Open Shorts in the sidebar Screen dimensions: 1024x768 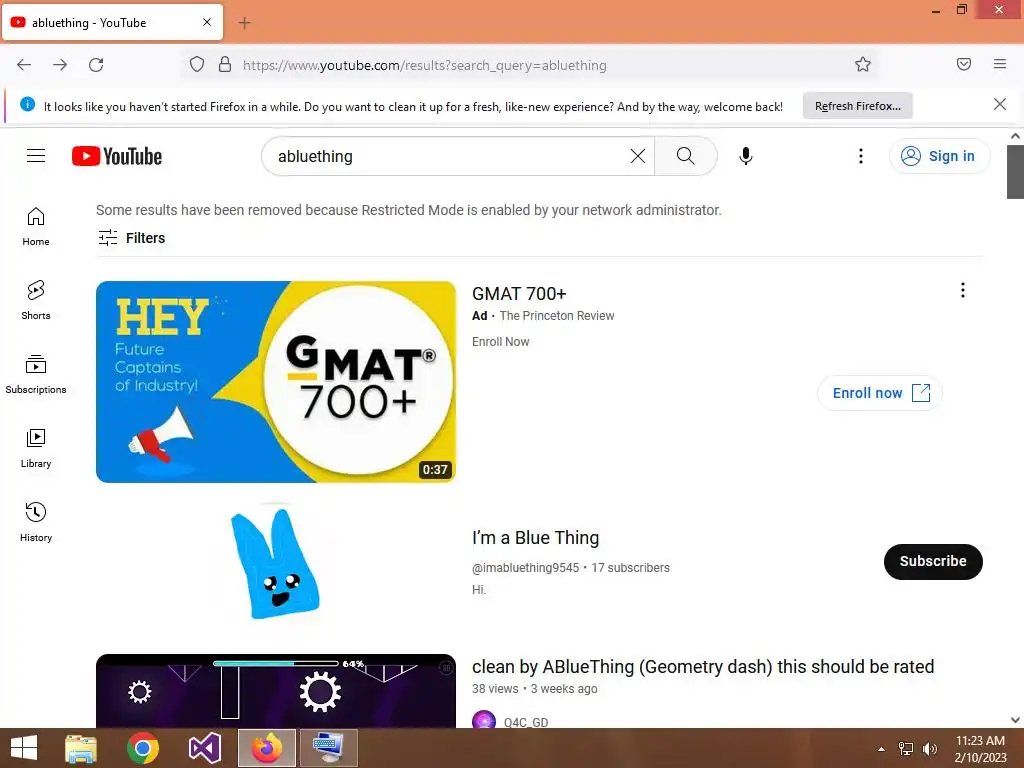[x=36, y=300]
